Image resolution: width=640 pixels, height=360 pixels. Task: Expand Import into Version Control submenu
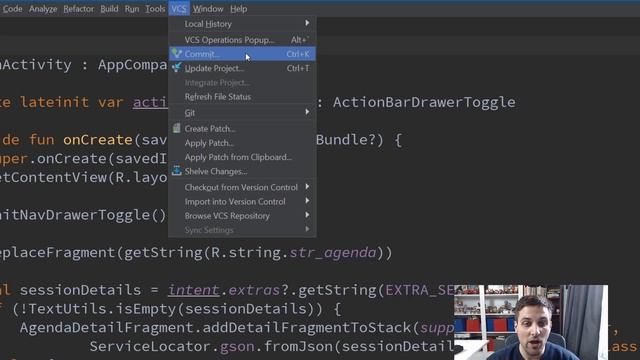click(x=242, y=202)
